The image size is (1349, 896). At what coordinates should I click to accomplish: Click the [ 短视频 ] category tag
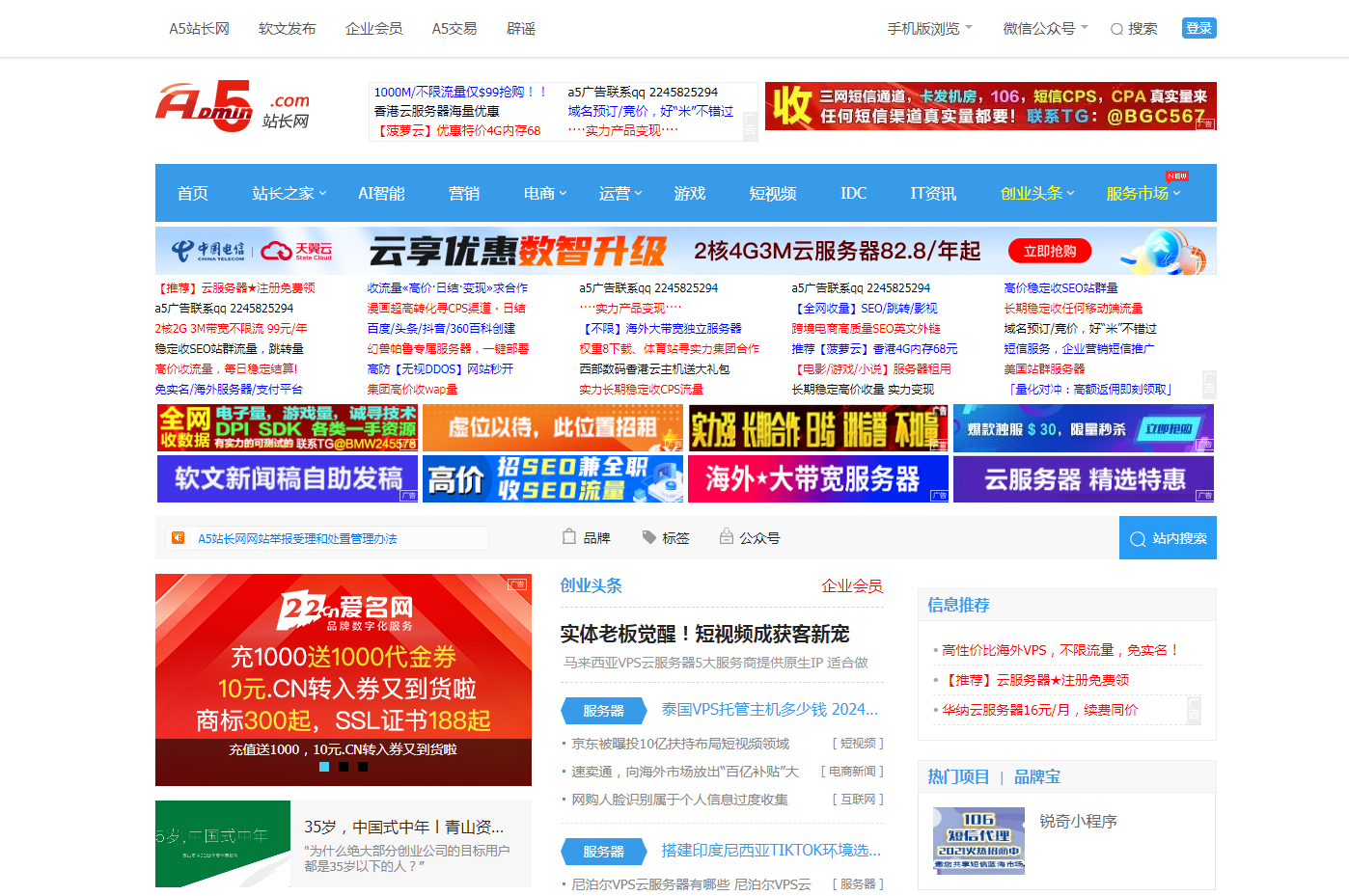tap(858, 744)
